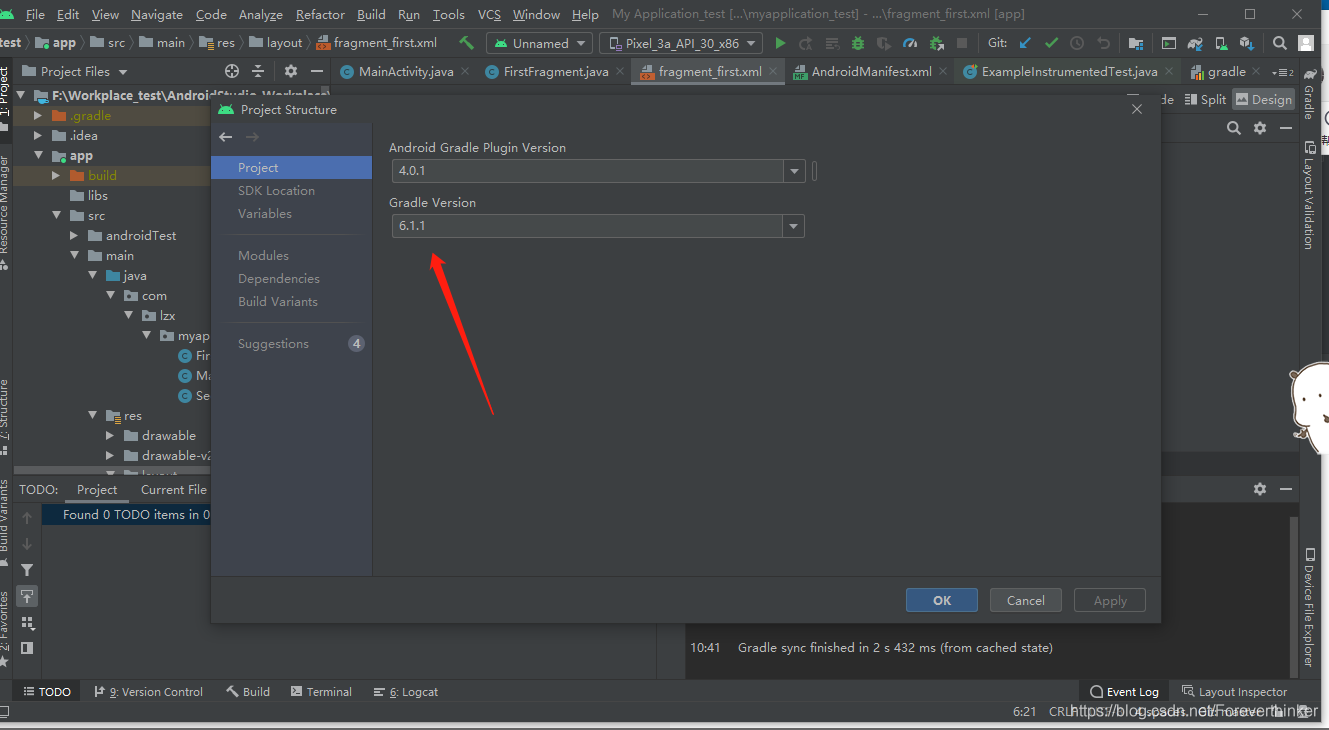Open Search Everywhere with the magnifier icon
Screen dimensions: 1329x730
click(x=1279, y=43)
